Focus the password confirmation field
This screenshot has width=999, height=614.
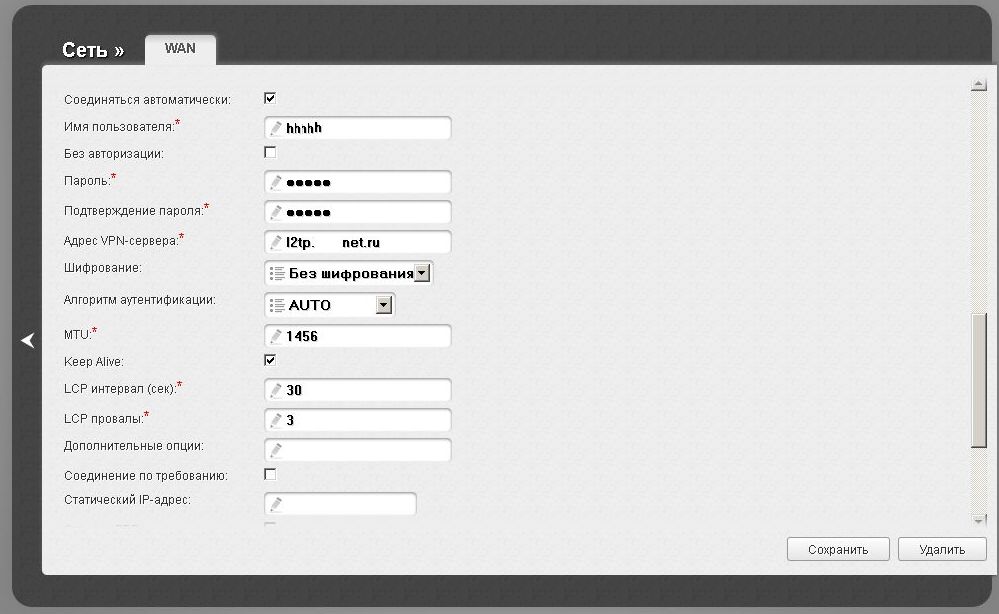[357, 212]
